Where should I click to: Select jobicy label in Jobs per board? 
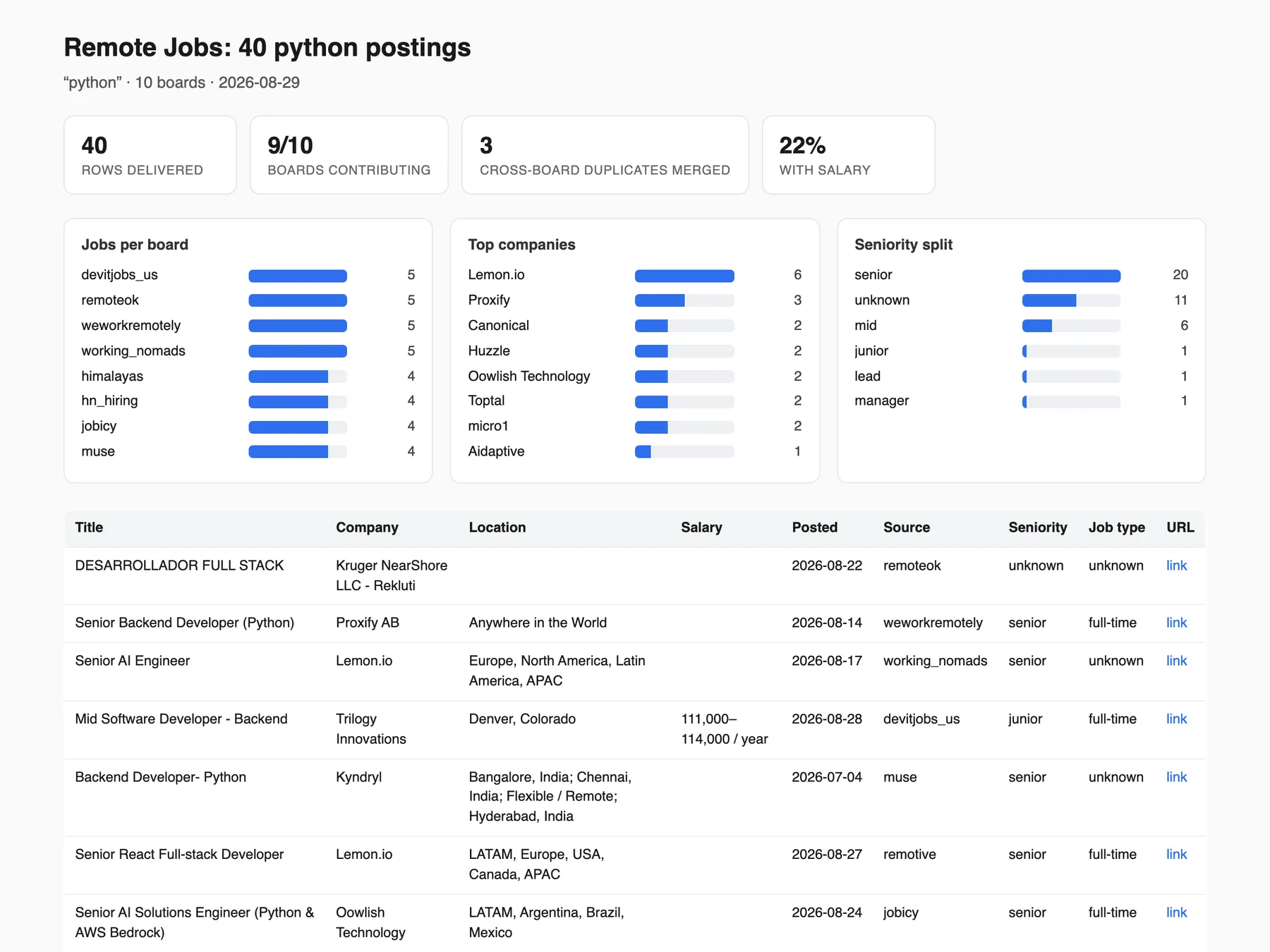click(x=99, y=426)
